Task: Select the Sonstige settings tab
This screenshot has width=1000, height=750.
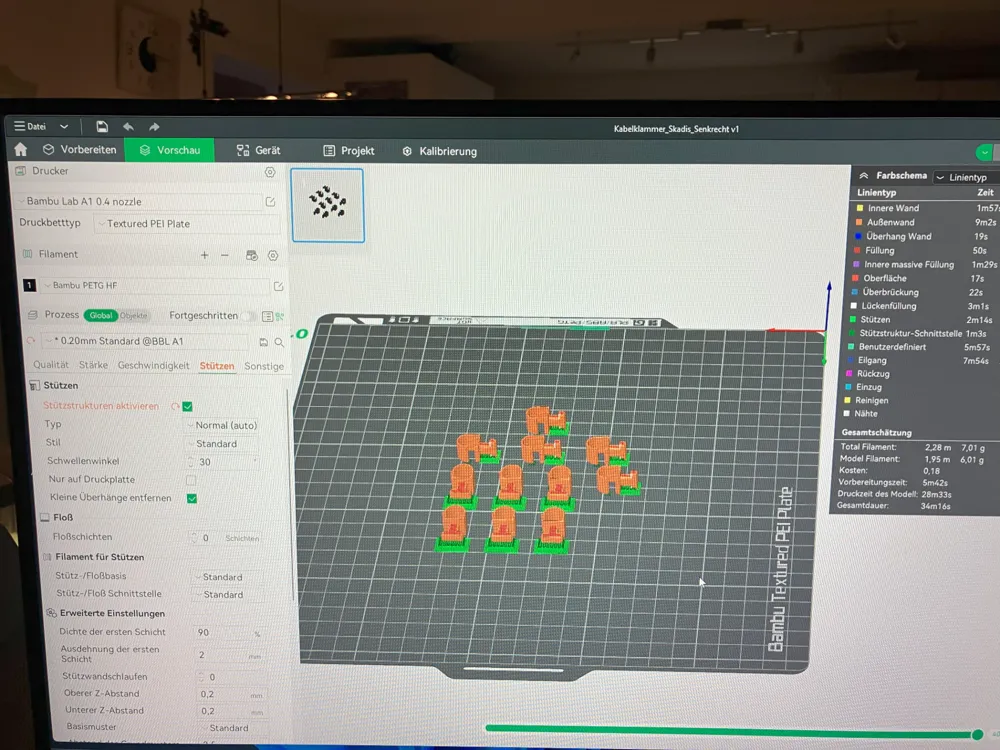Action: coord(264,366)
